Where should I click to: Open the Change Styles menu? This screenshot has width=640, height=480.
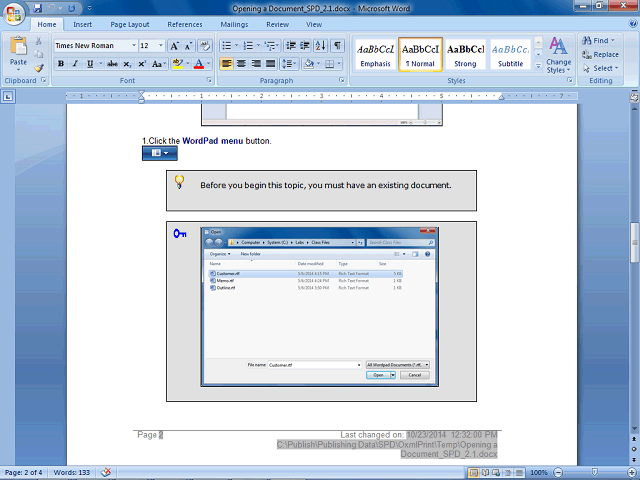(558, 55)
